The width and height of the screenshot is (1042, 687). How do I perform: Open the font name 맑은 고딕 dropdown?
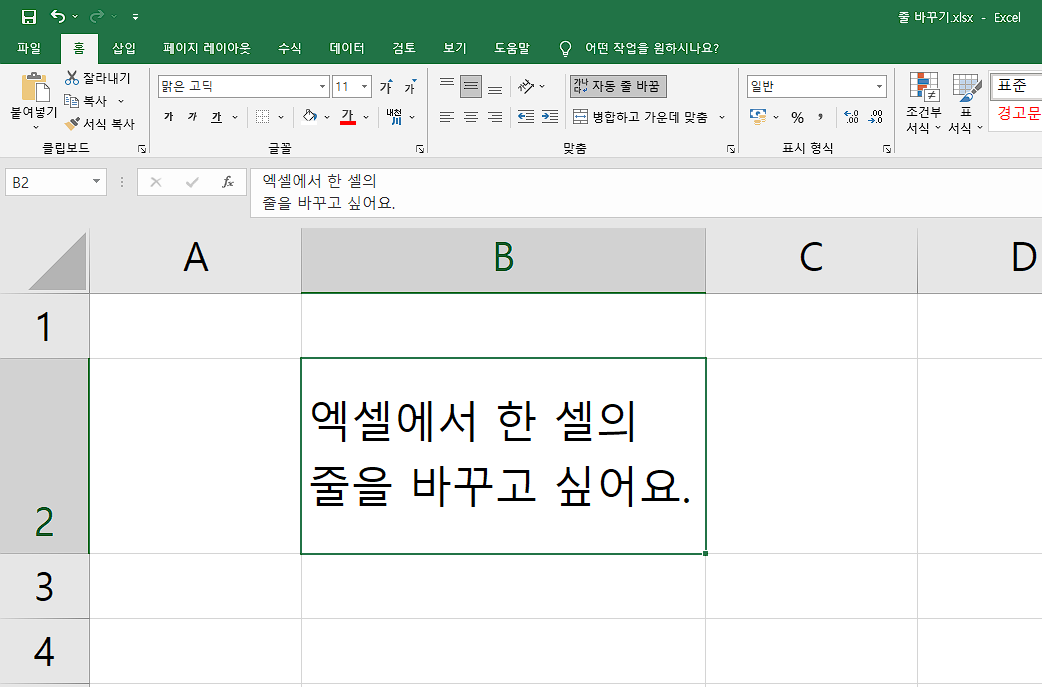322,86
